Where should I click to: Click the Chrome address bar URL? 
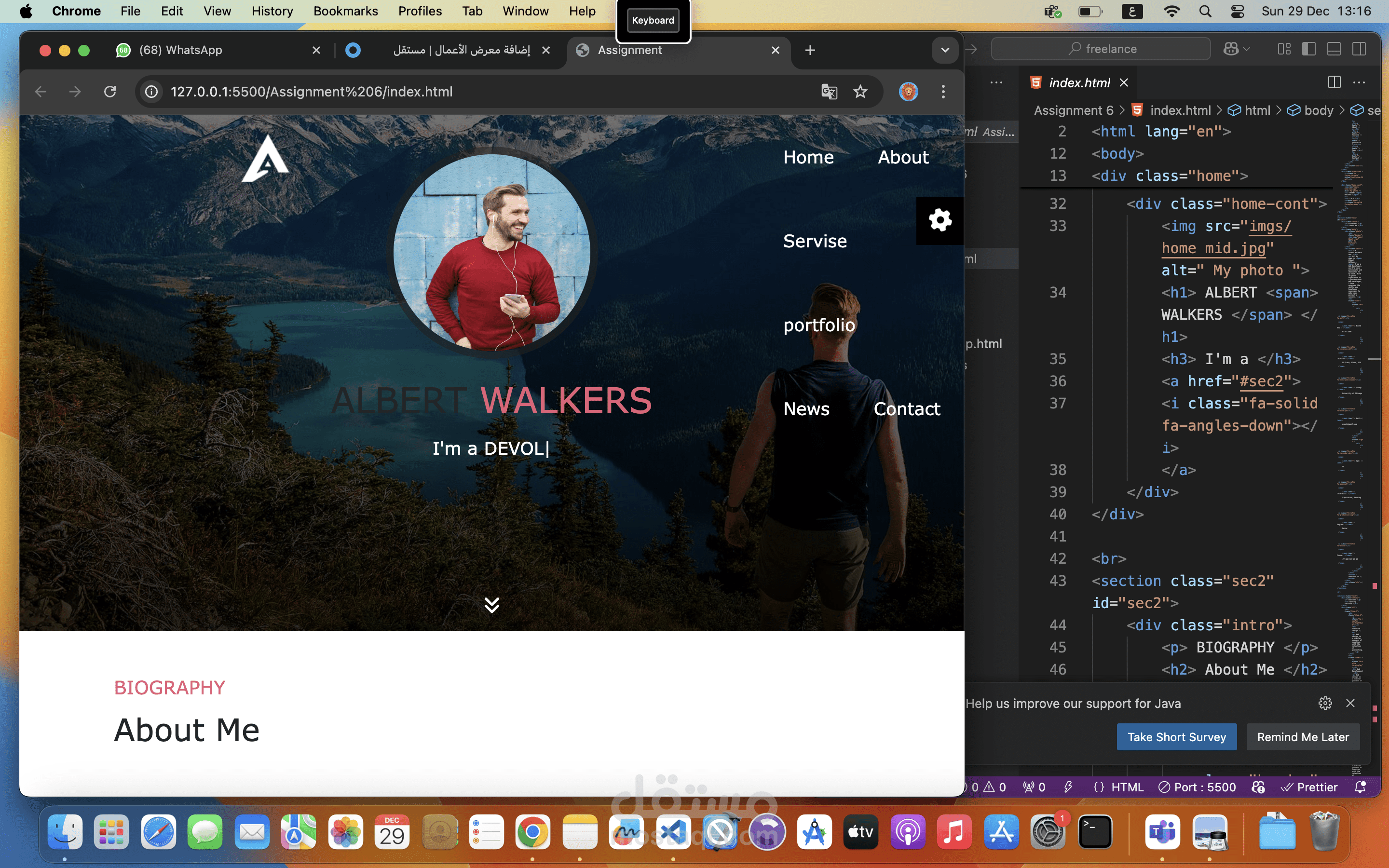[x=311, y=92]
